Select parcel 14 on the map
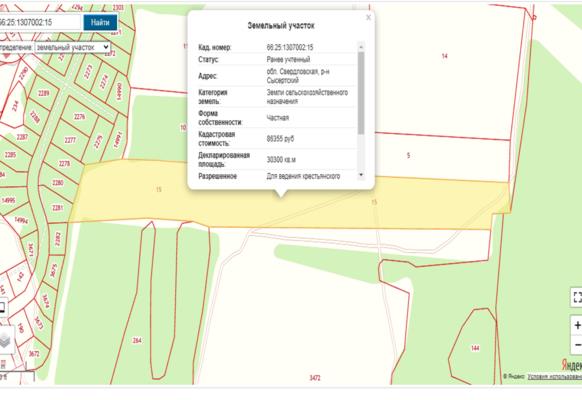 [x=445, y=56]
